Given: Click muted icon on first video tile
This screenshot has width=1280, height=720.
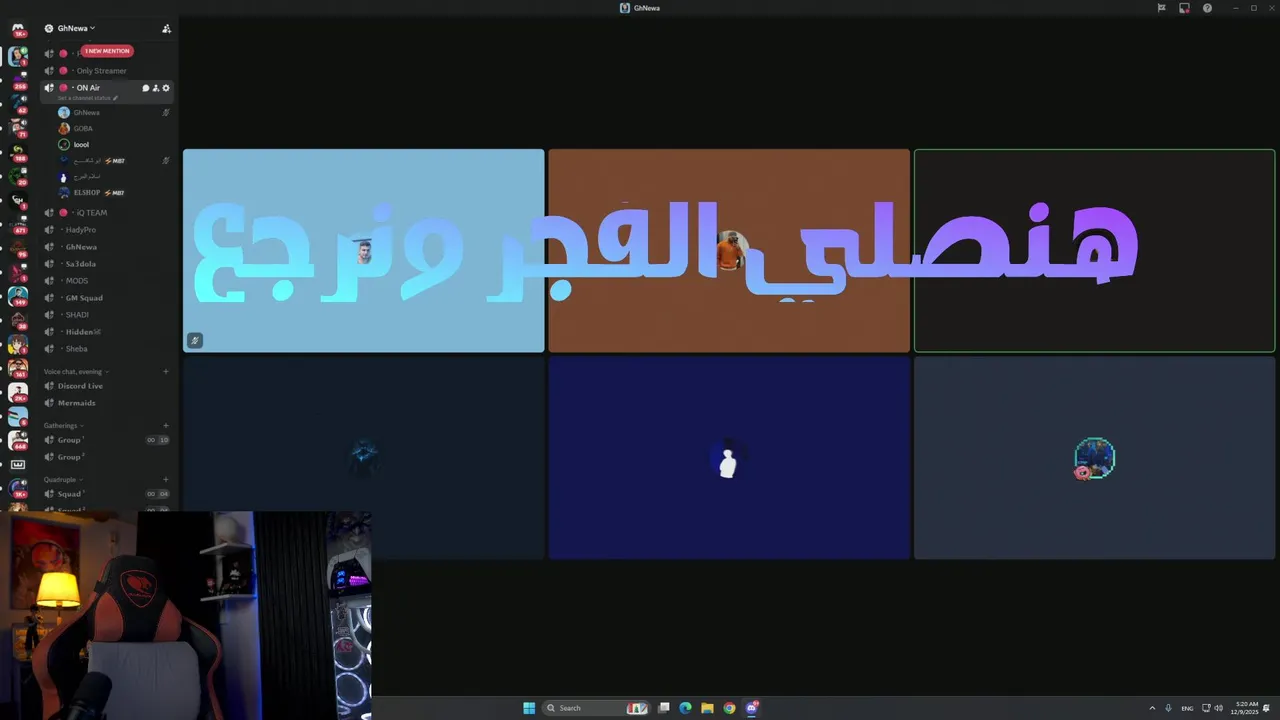Looking at the screenshot, I should [x=195, y=340].
